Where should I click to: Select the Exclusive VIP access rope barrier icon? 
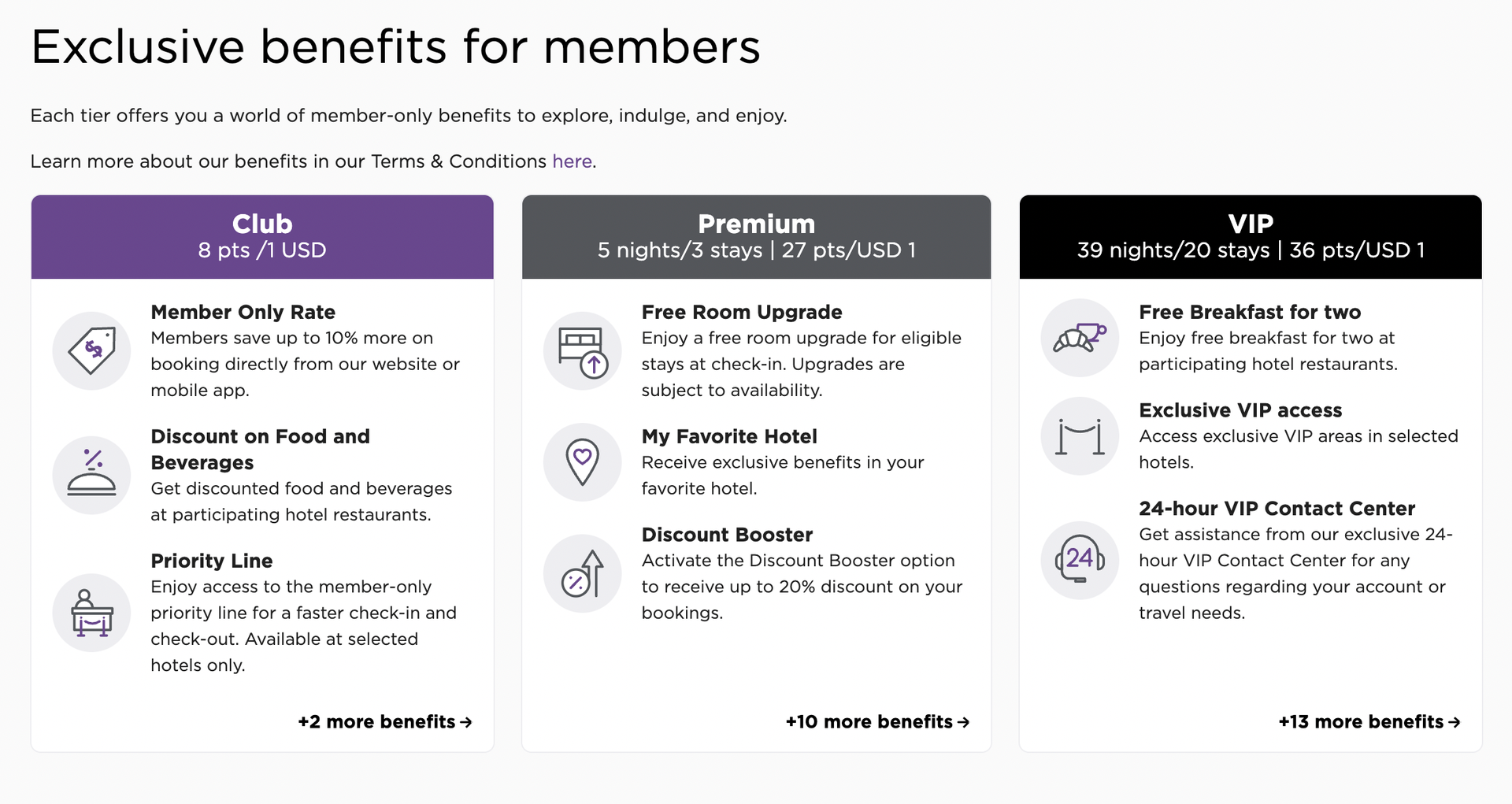point(1079,435)
